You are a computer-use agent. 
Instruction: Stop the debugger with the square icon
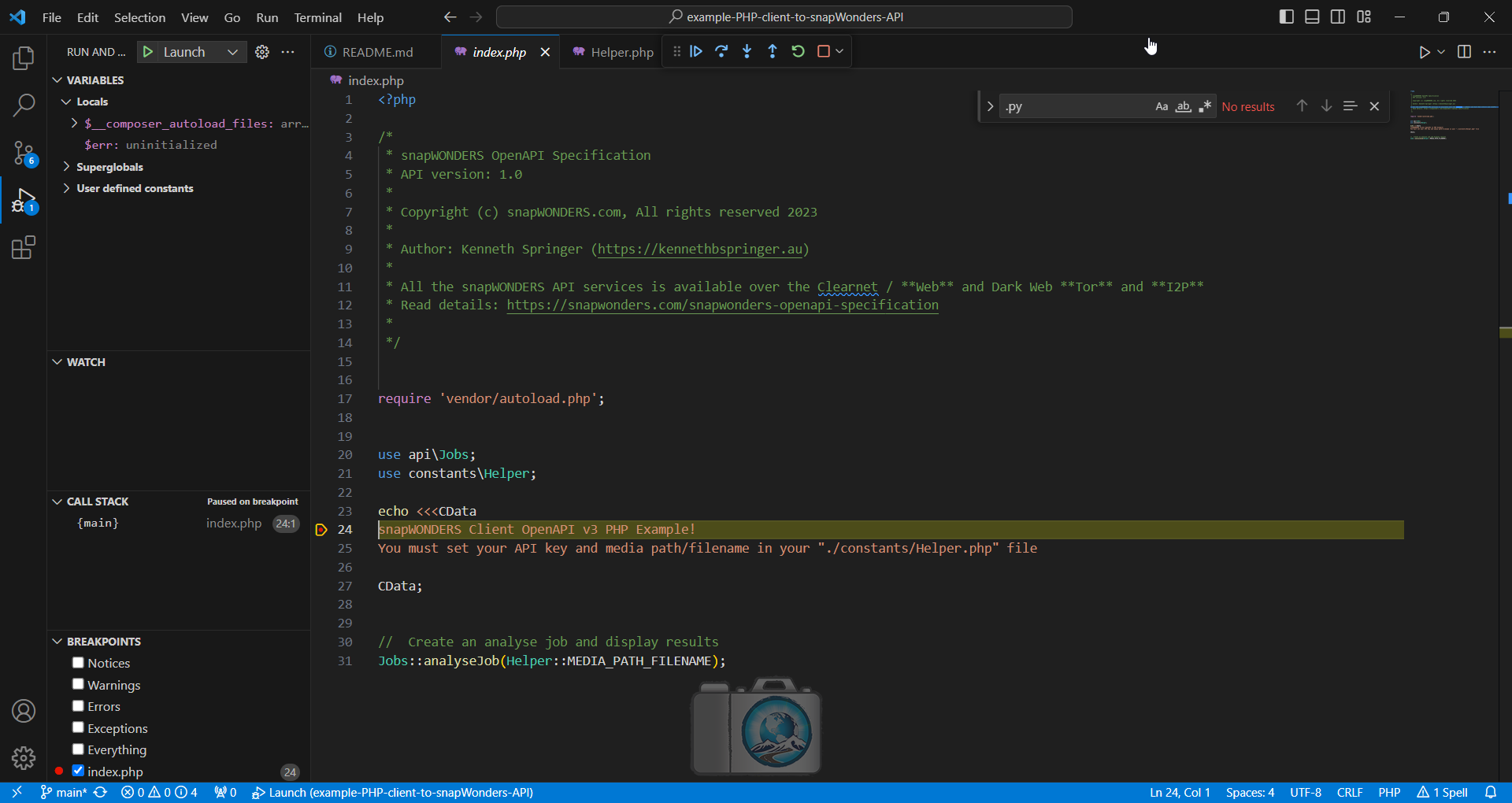point(824,51)
